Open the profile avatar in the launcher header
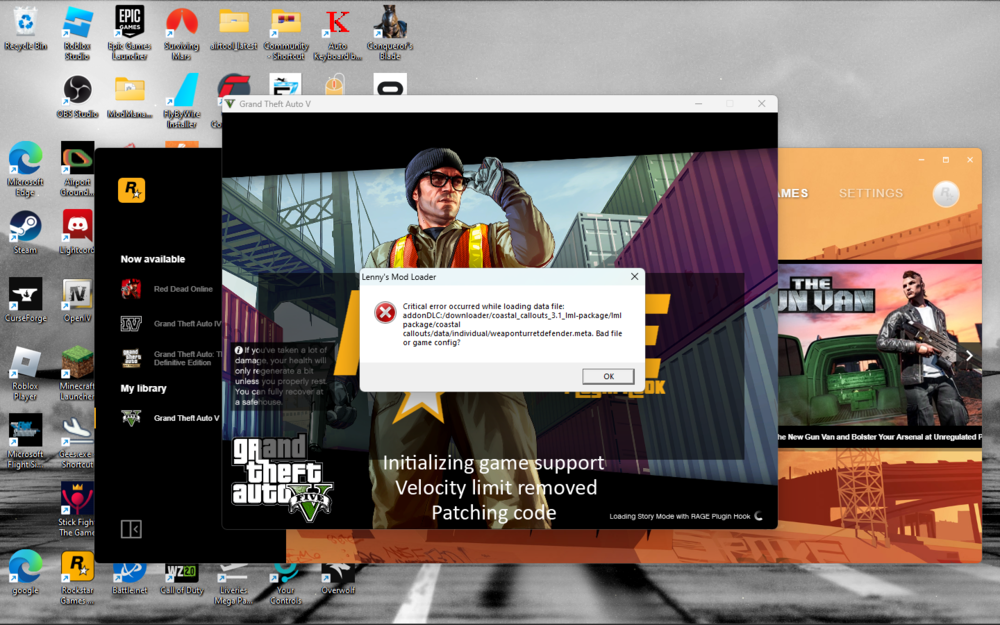This screenshot has width=1000, height=625. 944,193
